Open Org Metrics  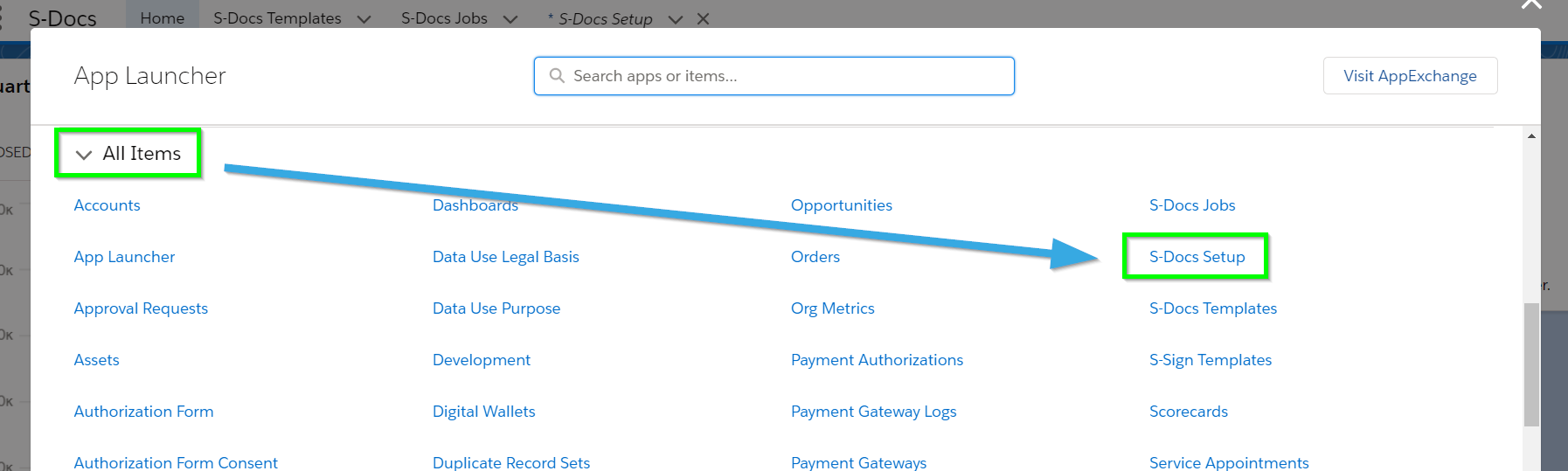pyautogui.click(x=833, y=308)
